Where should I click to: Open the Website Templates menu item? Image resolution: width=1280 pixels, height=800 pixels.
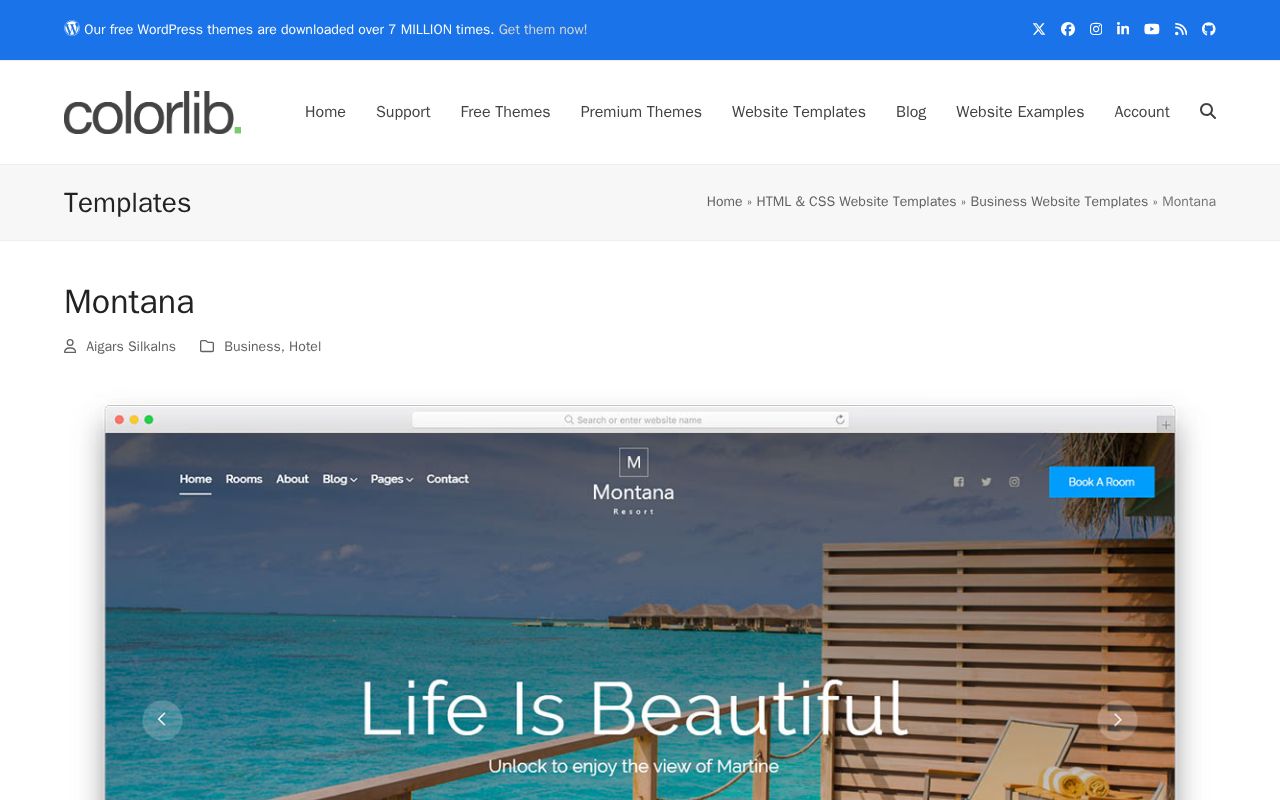[799, 112]
